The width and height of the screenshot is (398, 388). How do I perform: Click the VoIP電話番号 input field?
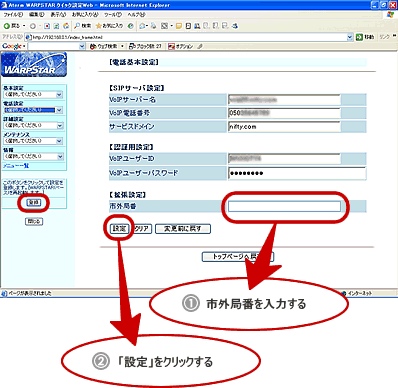click(284, 113)
